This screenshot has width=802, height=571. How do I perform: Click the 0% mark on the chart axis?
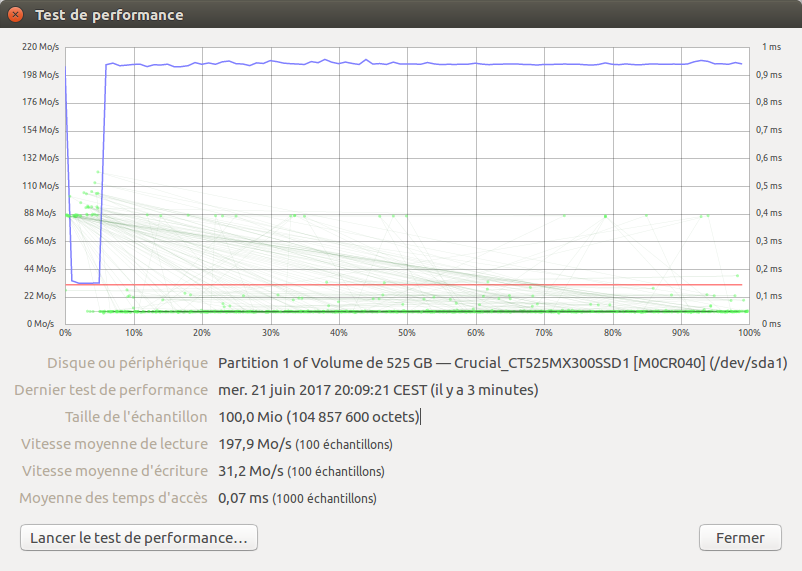(65, 333)
